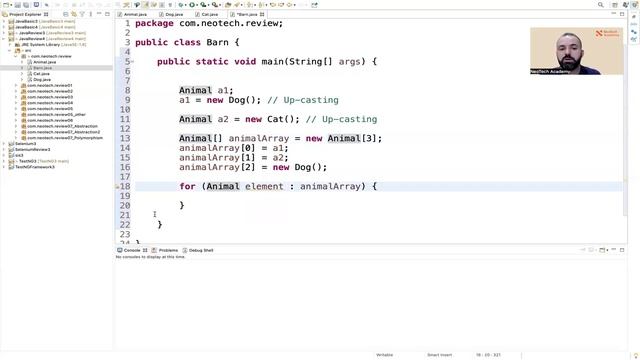Select the Console tab
The height and width of the screenshot is (360, 640).
pyautogui.click(x=132, y=250)
